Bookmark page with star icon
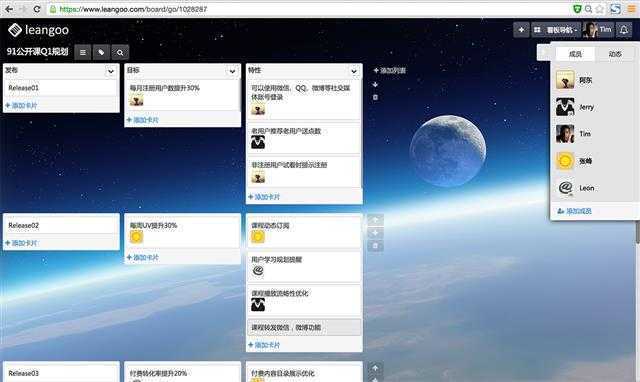This screenshot has height=382, width=640. (599, 9)
